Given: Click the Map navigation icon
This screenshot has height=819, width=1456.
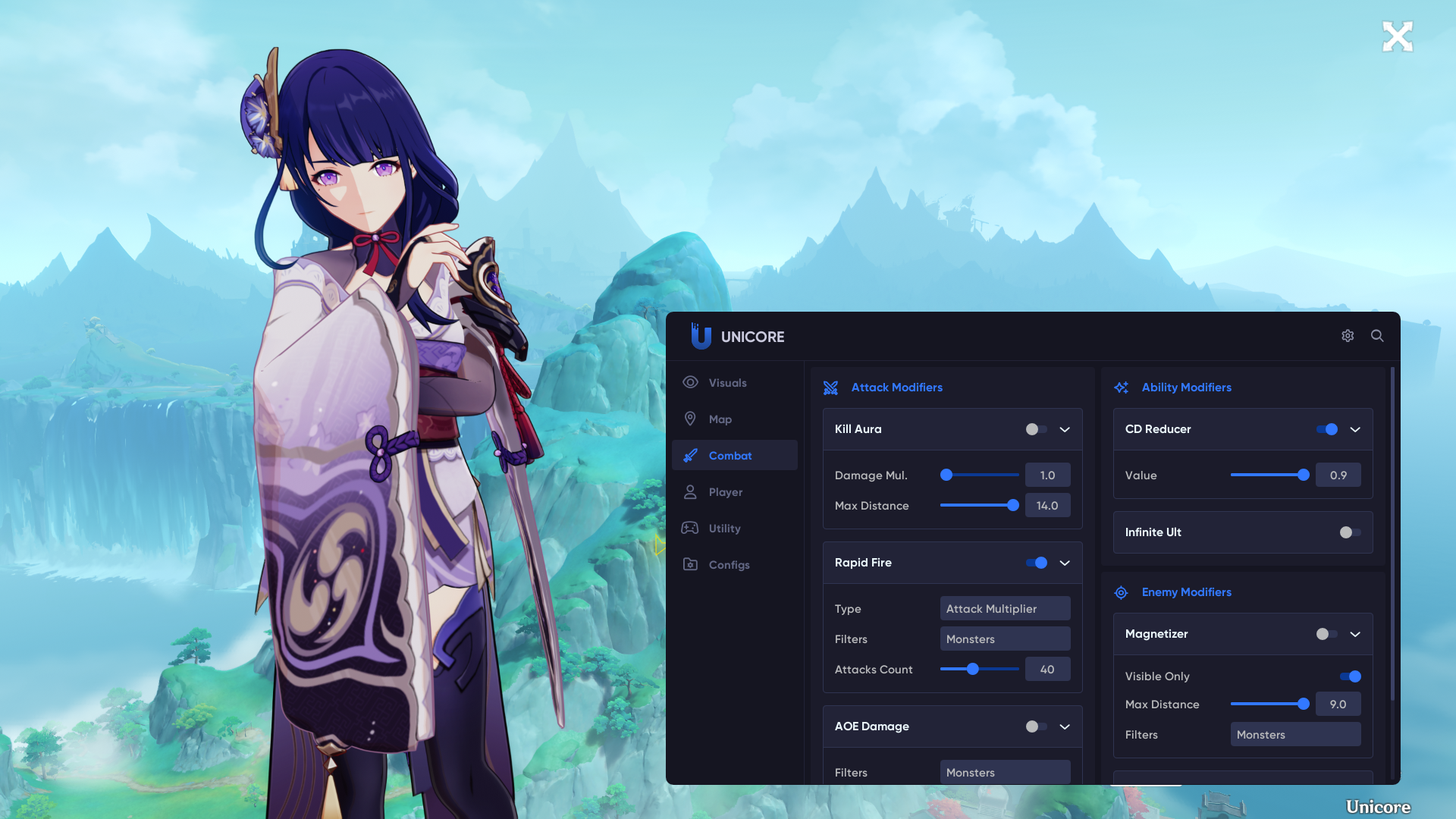Looking at the screenshot, I should coord(691,419).
